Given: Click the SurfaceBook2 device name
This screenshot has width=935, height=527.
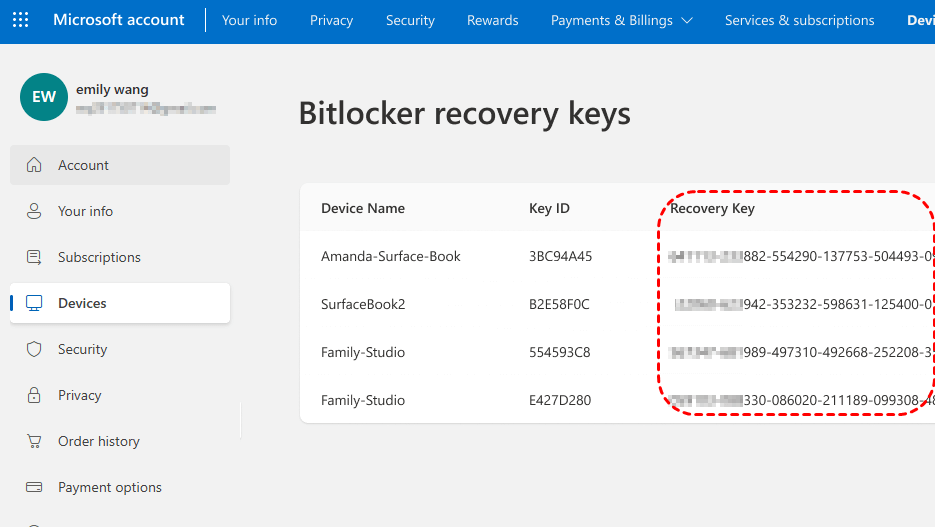Looking at the screenshot, I should 363,304.
